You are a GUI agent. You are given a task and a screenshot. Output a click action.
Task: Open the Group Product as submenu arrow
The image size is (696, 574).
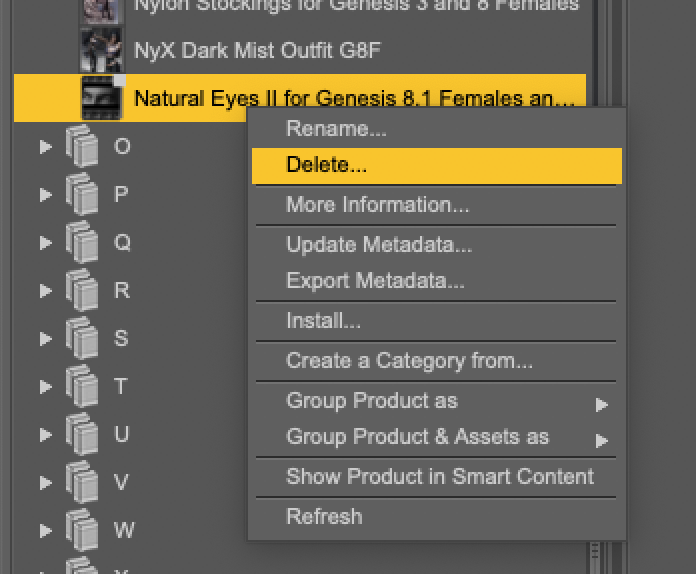601,405
